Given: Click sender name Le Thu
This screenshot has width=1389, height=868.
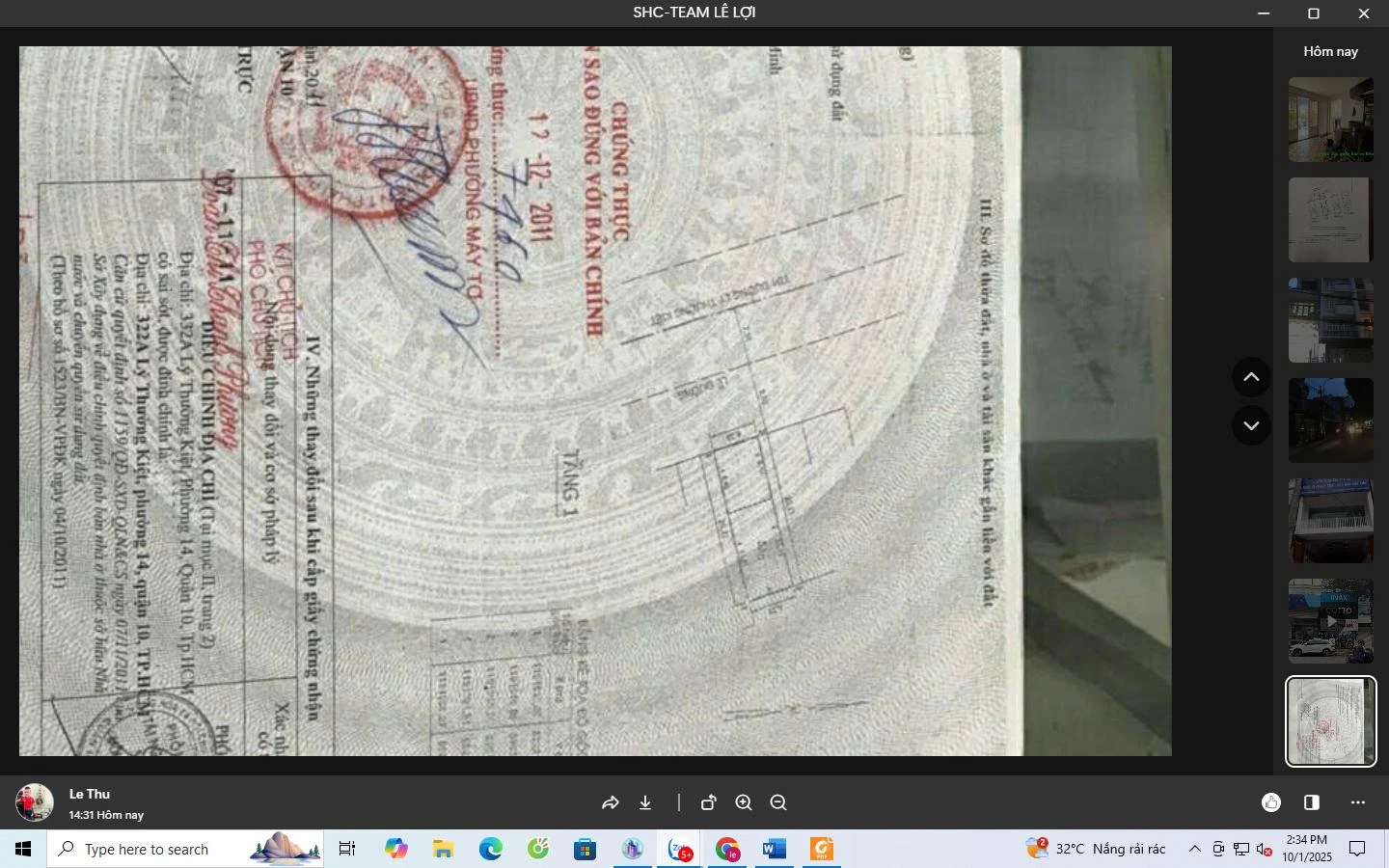Looking at the screenshot, I should [90, 794].
